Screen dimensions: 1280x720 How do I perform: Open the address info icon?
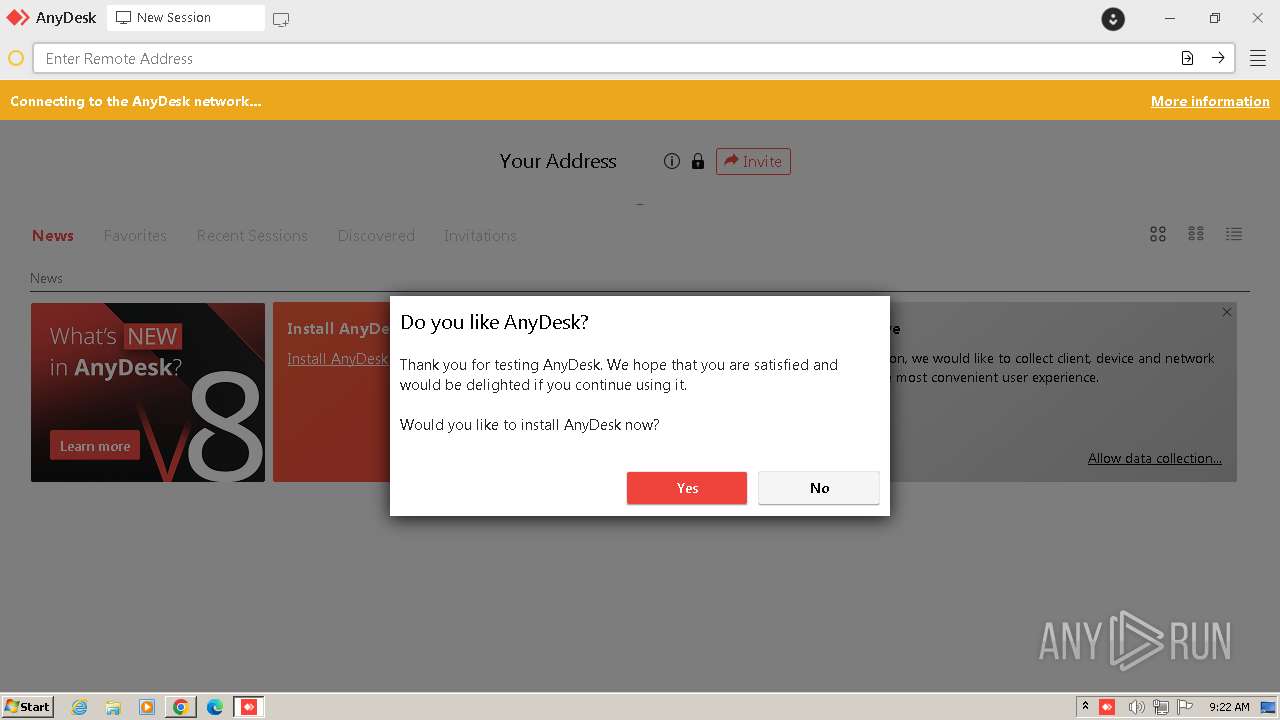pyautogui.click(x=672, y=161)
